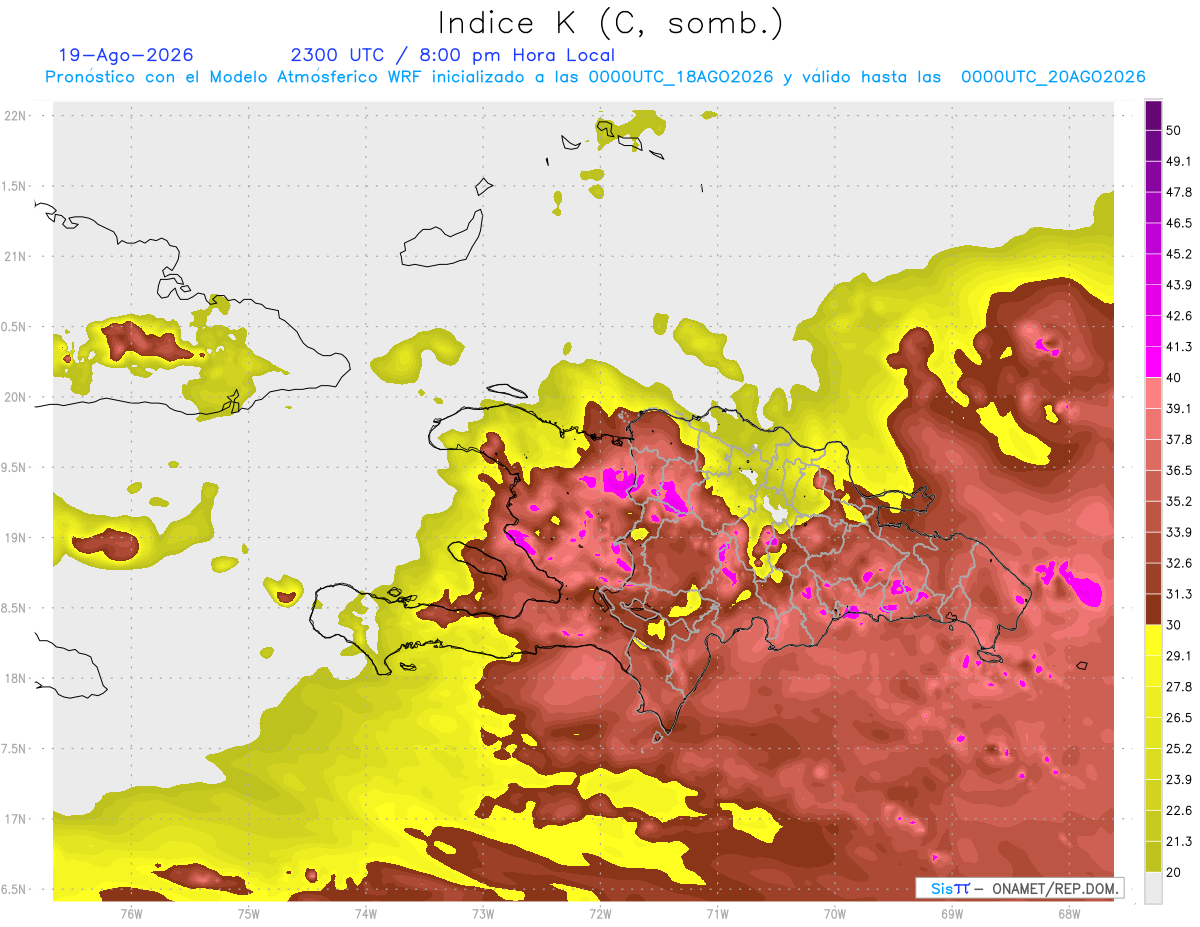The image size is (1200, 927).
Task: Click the SisTT ONAMET/REP.DOM. logo box
Action: 1019,888
